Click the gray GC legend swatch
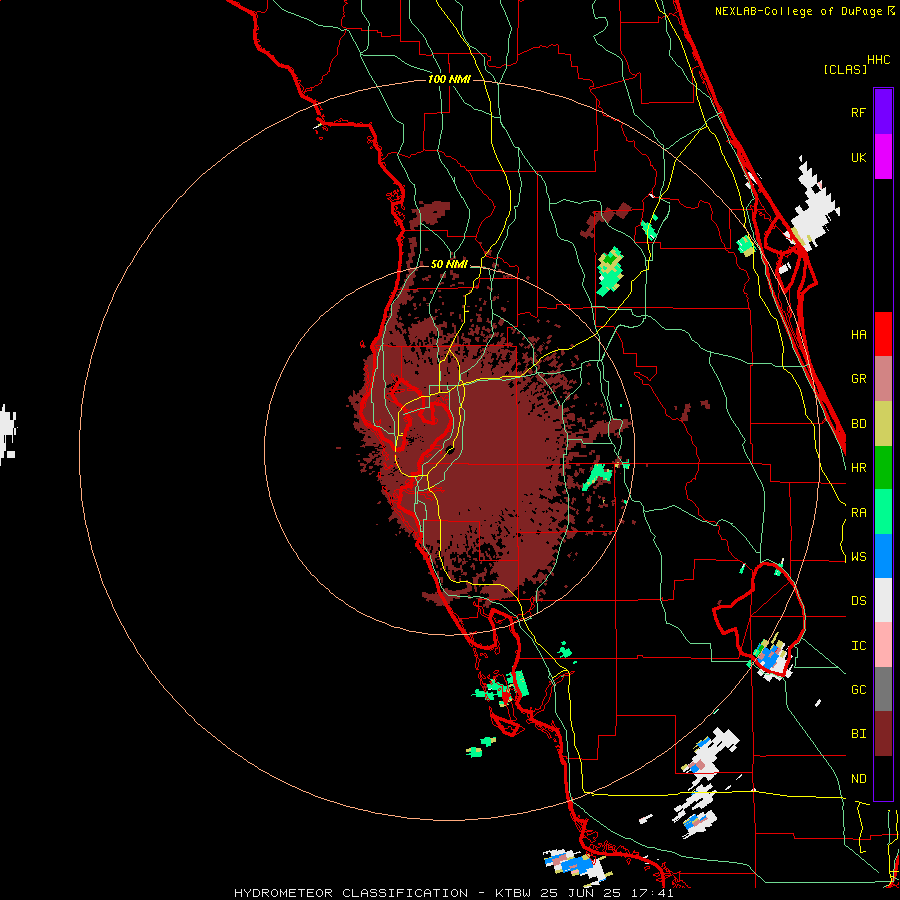This screenshot has height=900, width=900. (883, 689)
